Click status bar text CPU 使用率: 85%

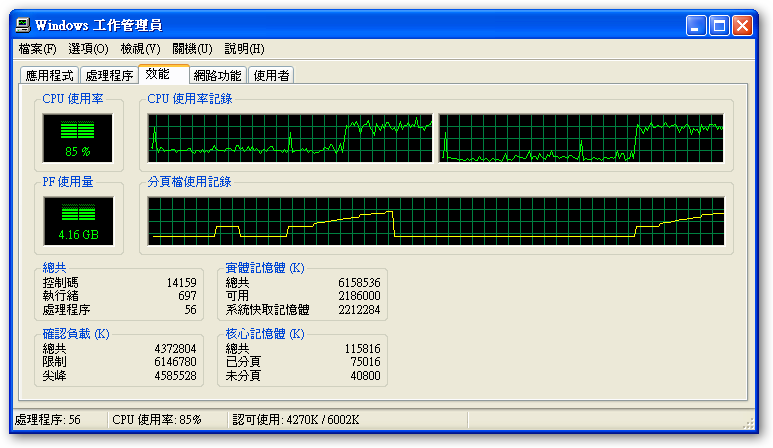pos(157,420)
